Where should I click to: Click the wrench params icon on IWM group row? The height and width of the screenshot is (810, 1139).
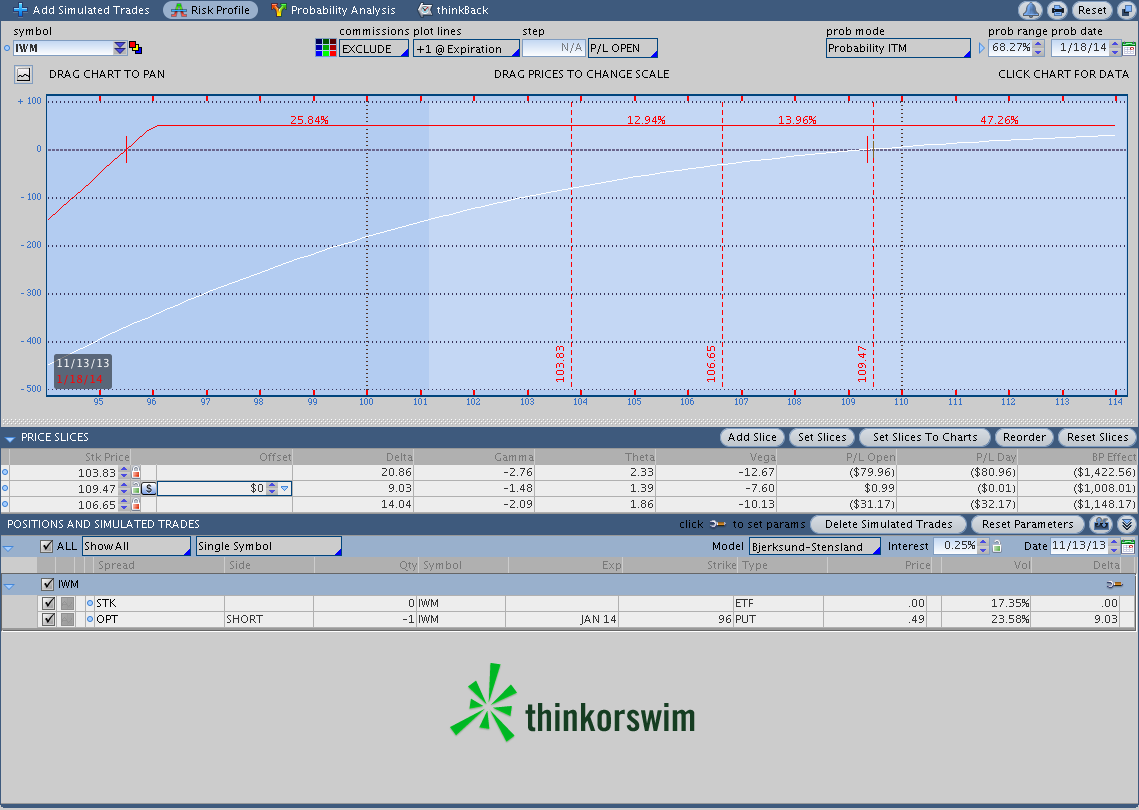[x=1114, y=584]
